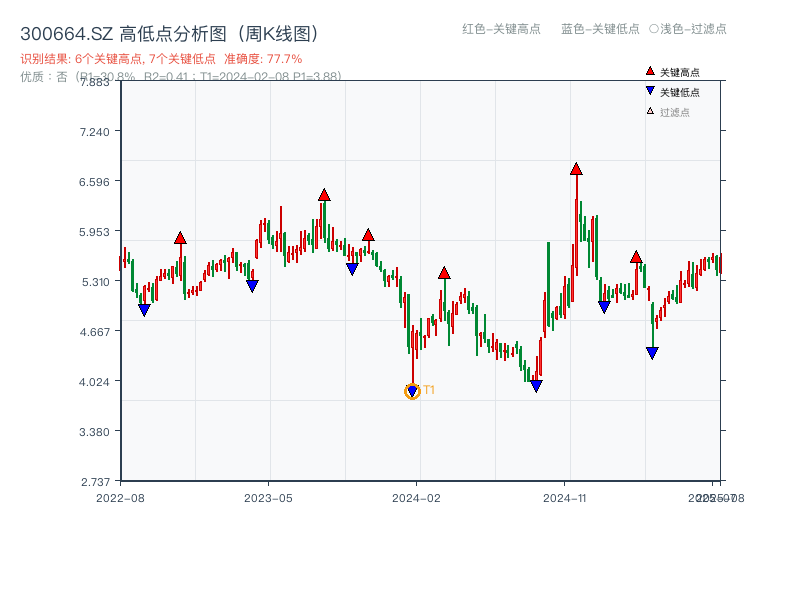The height and width of the screenshot is (600, 800).
Task: Click the 300664.SZ 高低点分析图 chart title
Action: click(169, 34)
